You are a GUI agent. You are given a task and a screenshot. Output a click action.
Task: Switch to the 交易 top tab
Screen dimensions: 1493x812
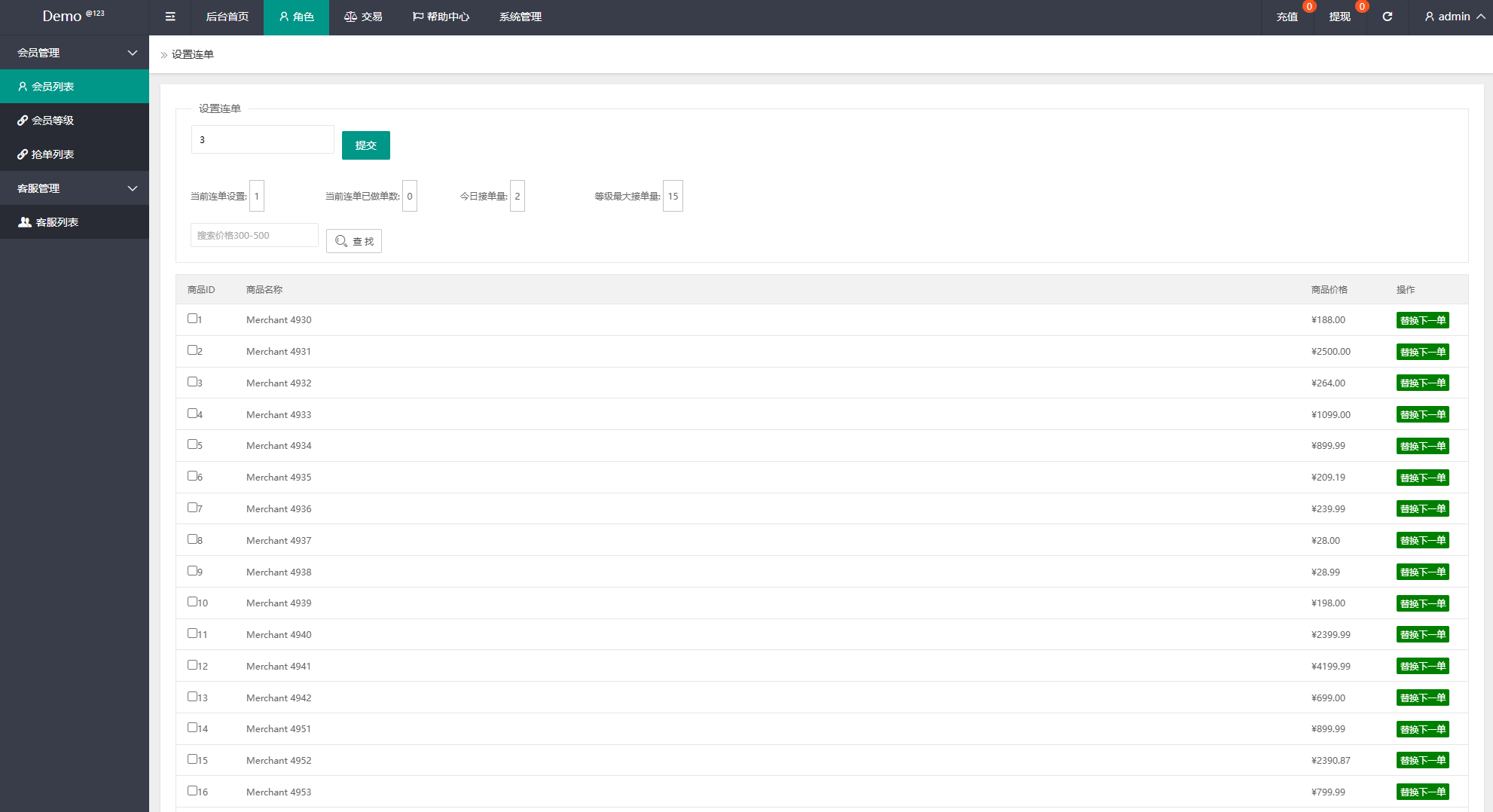tap(363, 17)
